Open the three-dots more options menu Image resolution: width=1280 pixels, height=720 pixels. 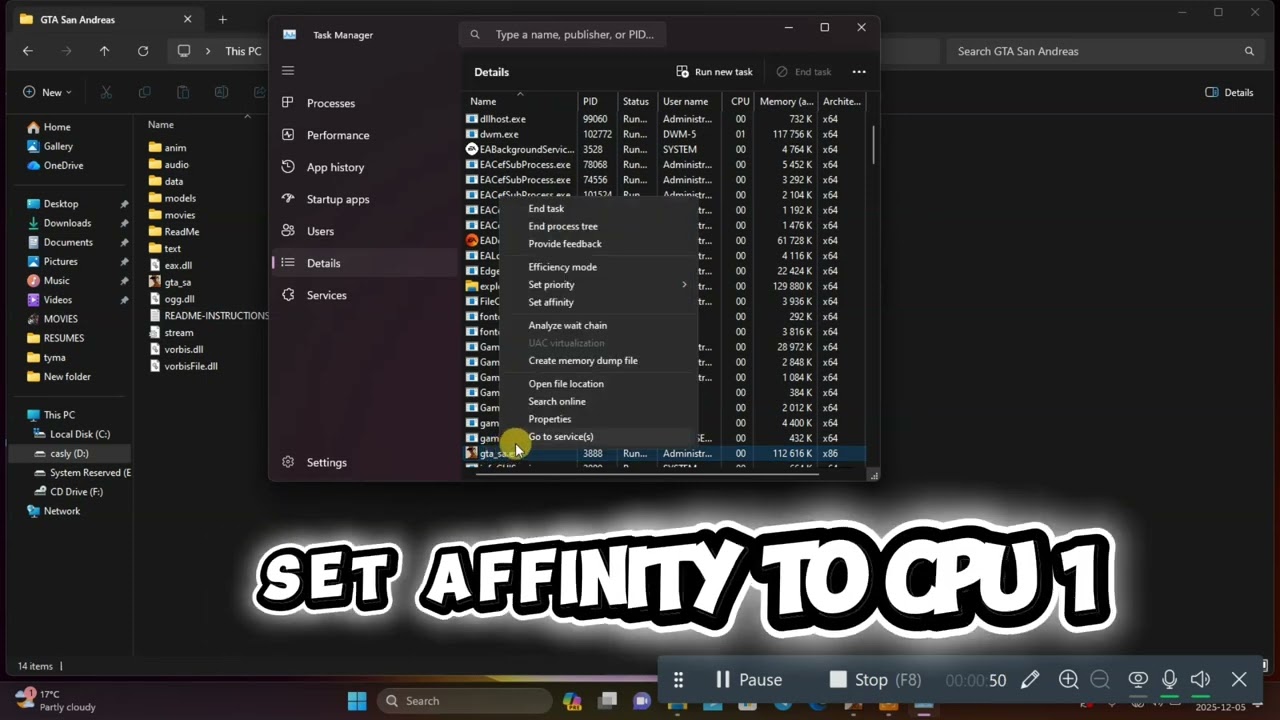[859, 72]
